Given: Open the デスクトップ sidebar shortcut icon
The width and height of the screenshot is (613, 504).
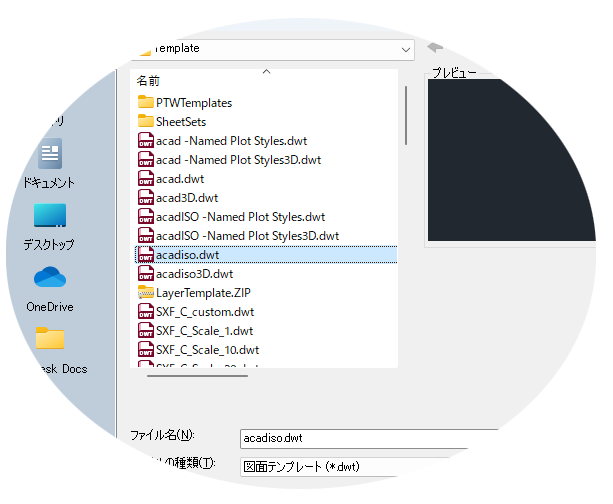Looking at the screenshot, I should point(50,215).
